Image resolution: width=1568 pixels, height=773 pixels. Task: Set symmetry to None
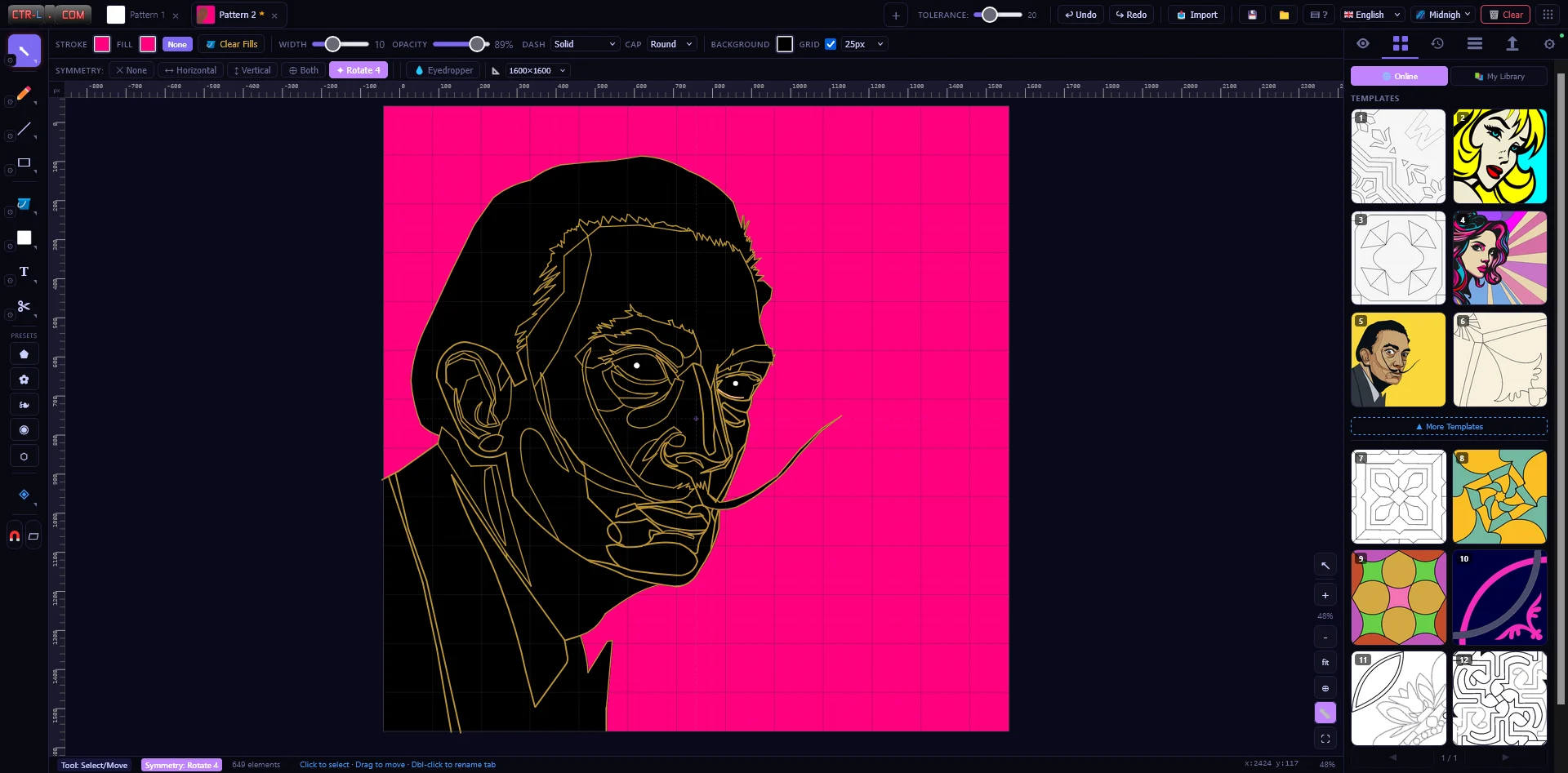click(131, 70)
